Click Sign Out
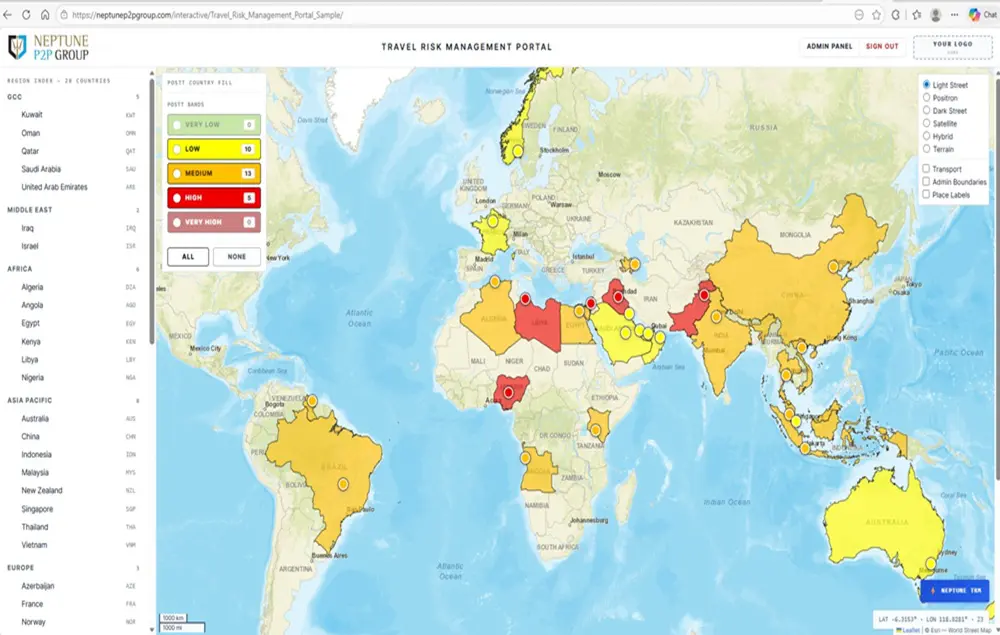Viewport: 1000px width, 635px height. [882, 47]
